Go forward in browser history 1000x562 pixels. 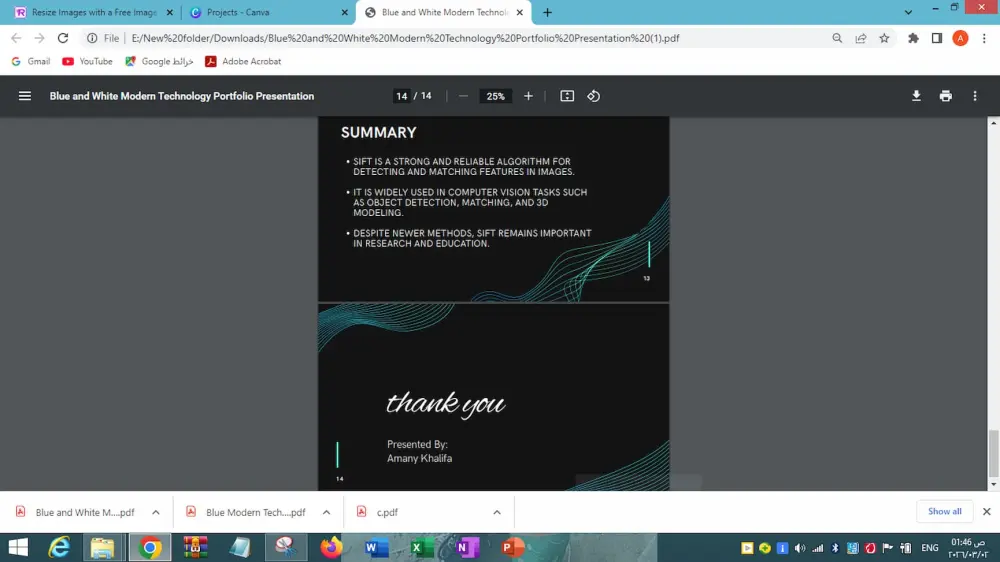pyautogui.click(x=40, y=38)
